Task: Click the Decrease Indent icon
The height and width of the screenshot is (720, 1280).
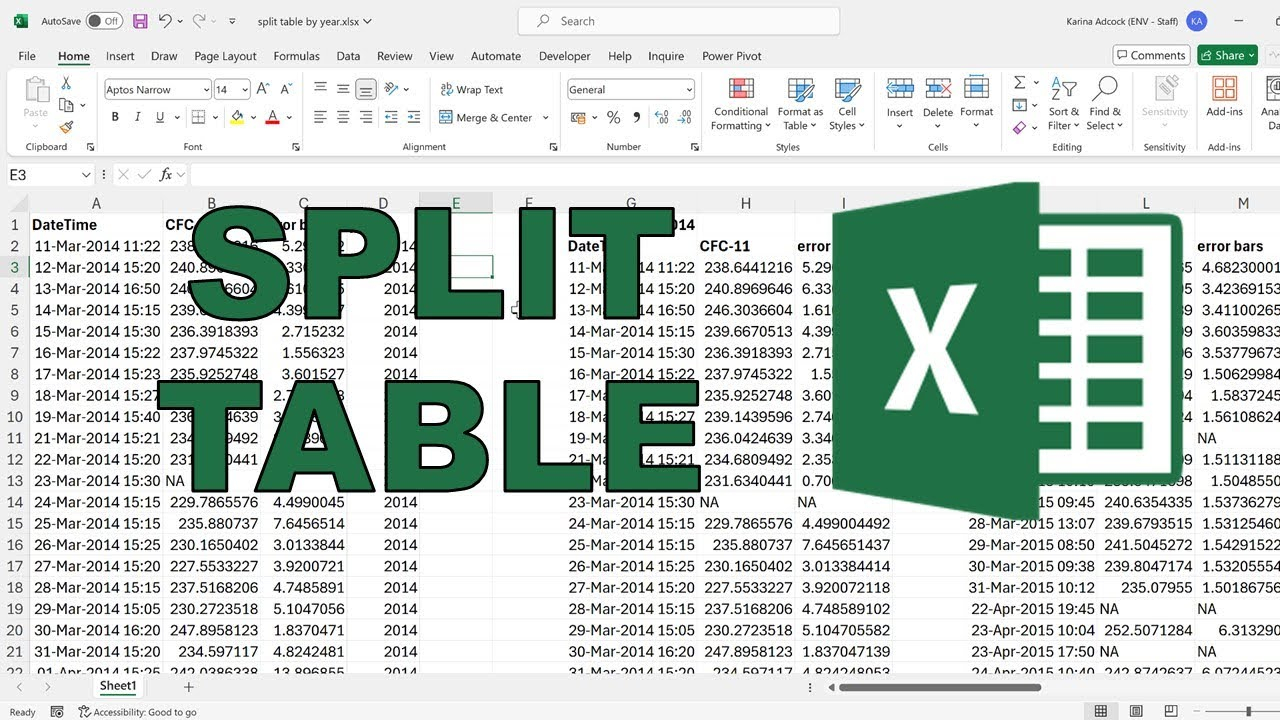Action: (x=392, y=117)
